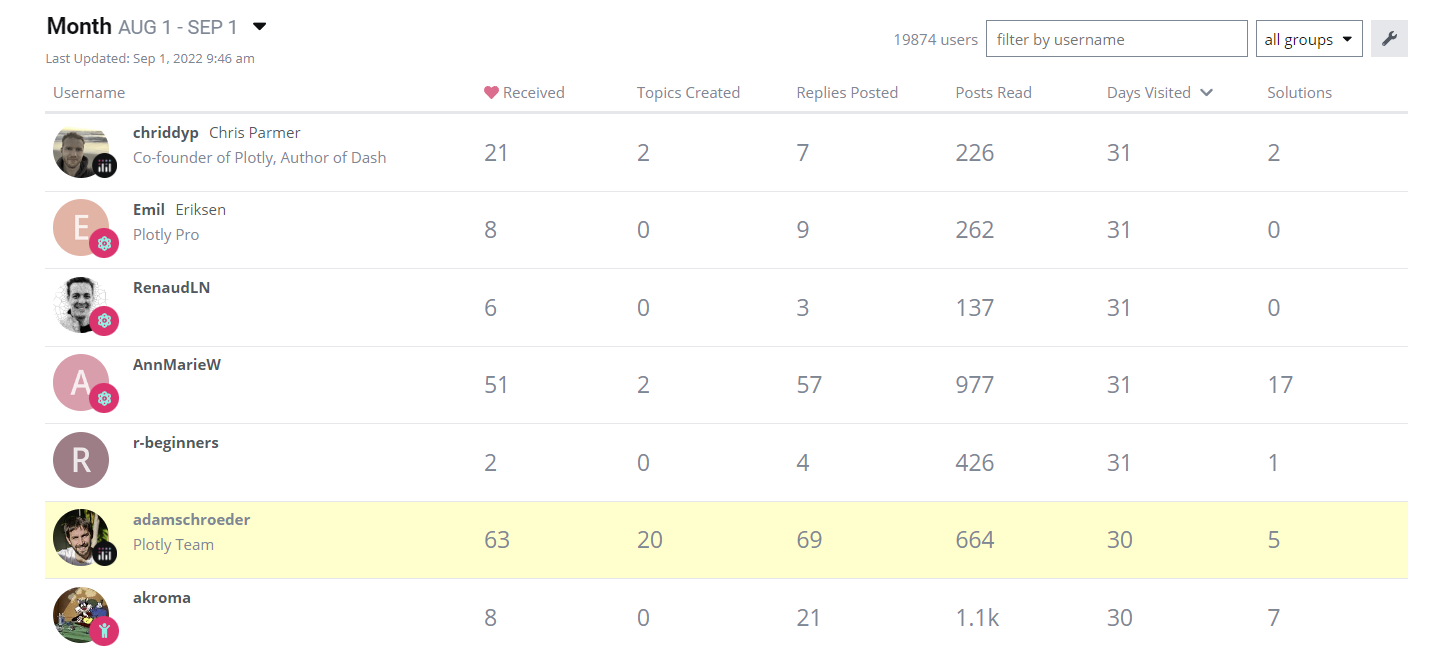Click the heart icon in Received header

pos(491,92)
